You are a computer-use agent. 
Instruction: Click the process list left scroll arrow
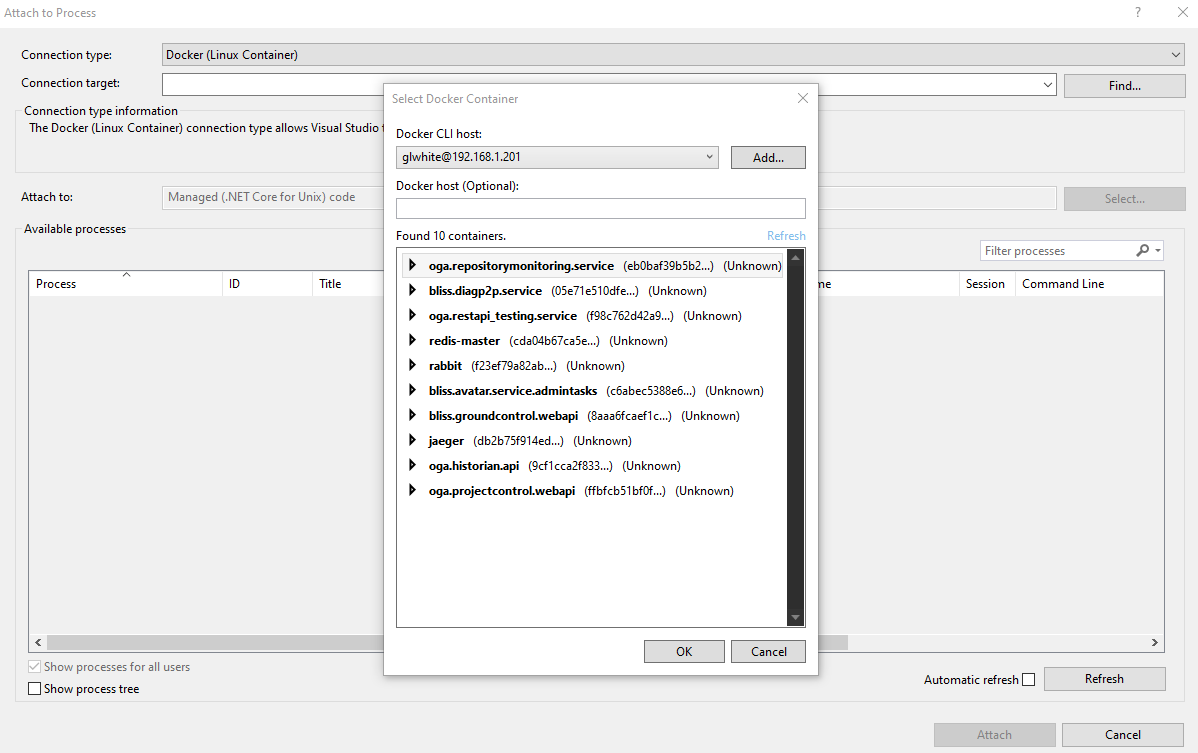click(38, 643)
